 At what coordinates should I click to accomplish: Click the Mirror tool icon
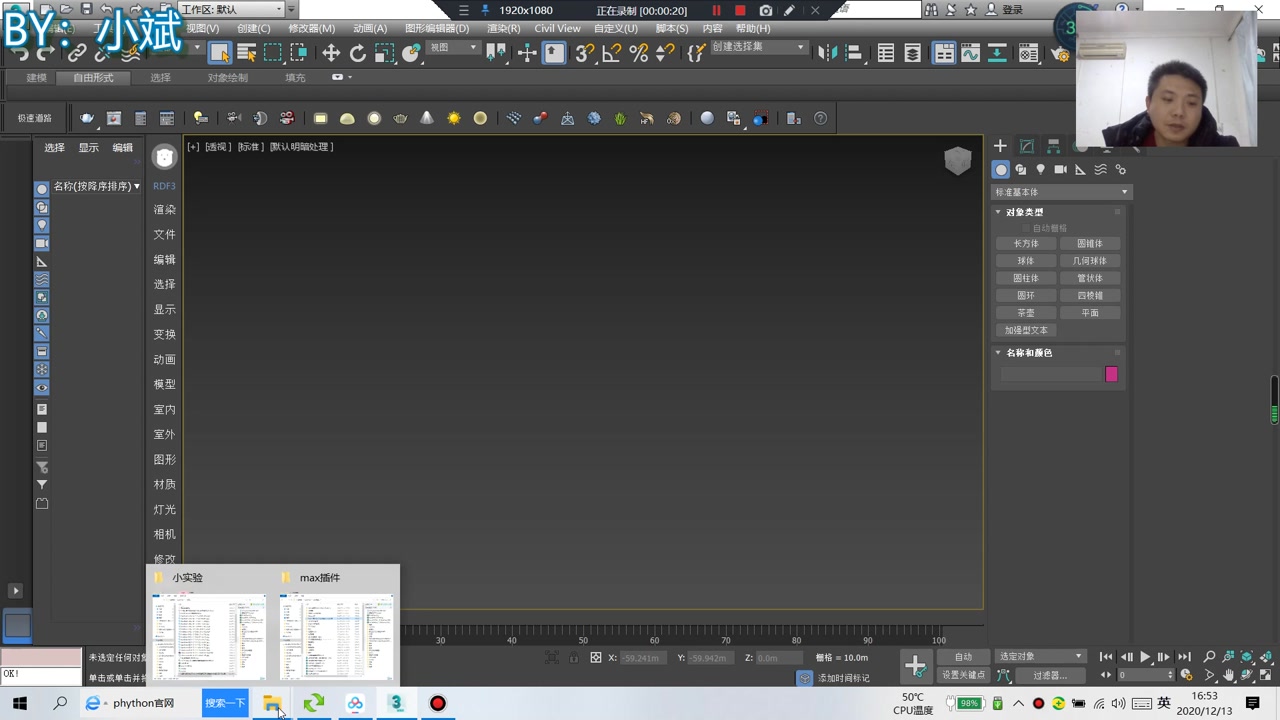827,53
